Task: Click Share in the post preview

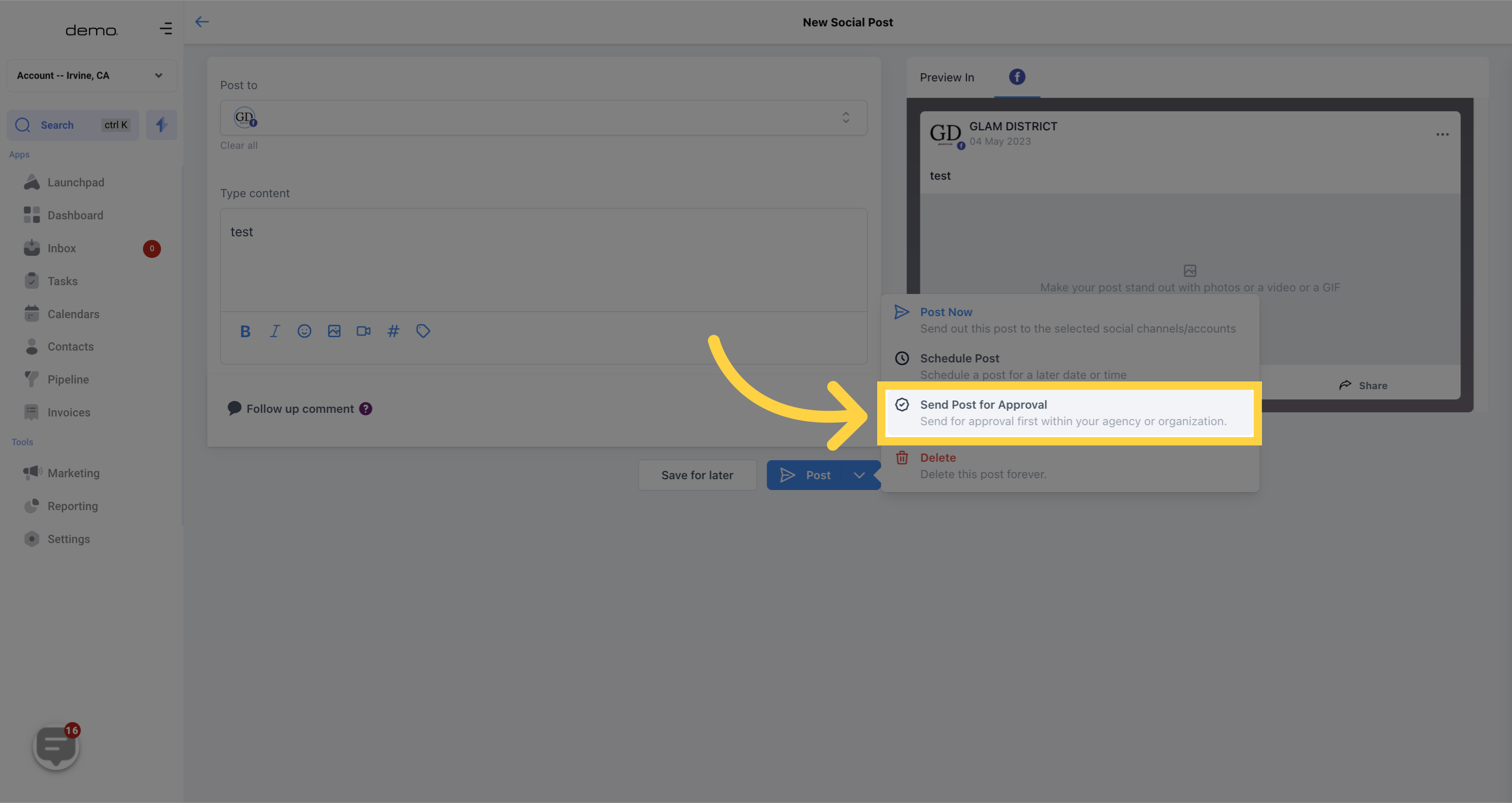Action: click(x=1363, y=386)
